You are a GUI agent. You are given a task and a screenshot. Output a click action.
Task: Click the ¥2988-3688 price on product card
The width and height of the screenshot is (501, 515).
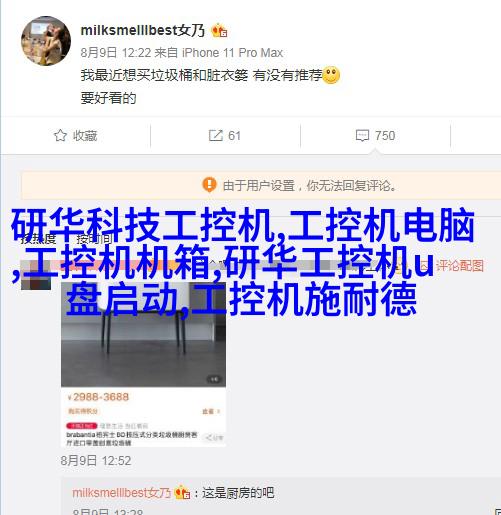click(98, 397)
